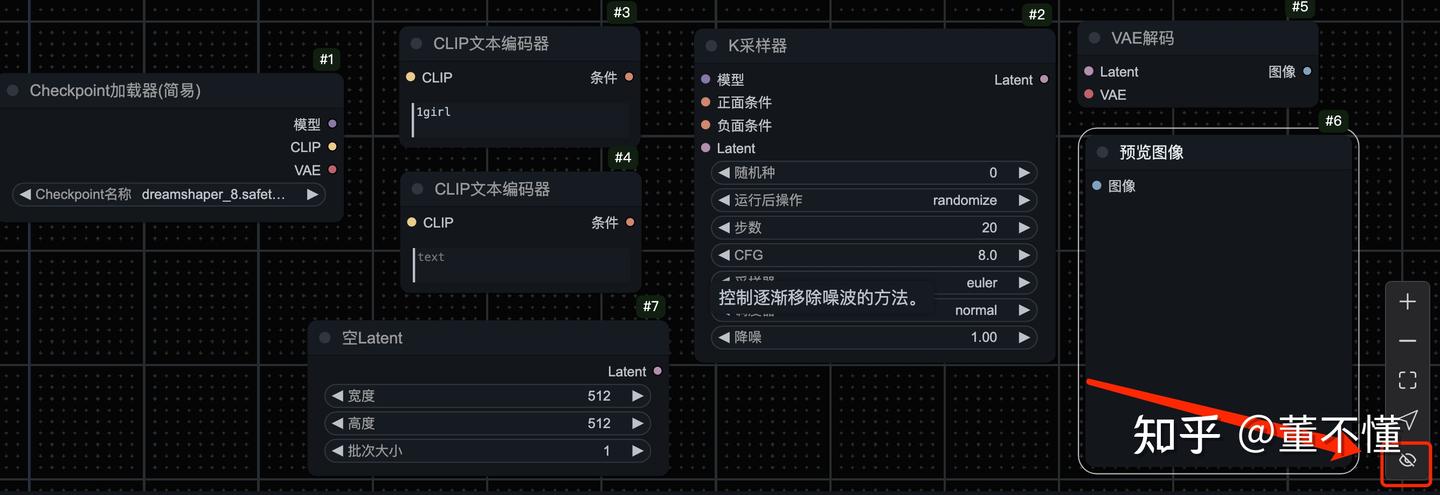Open the Checkpoint名称 dreamshaper_8 selector
The image size is (1440, 495).
coord(170,194)
